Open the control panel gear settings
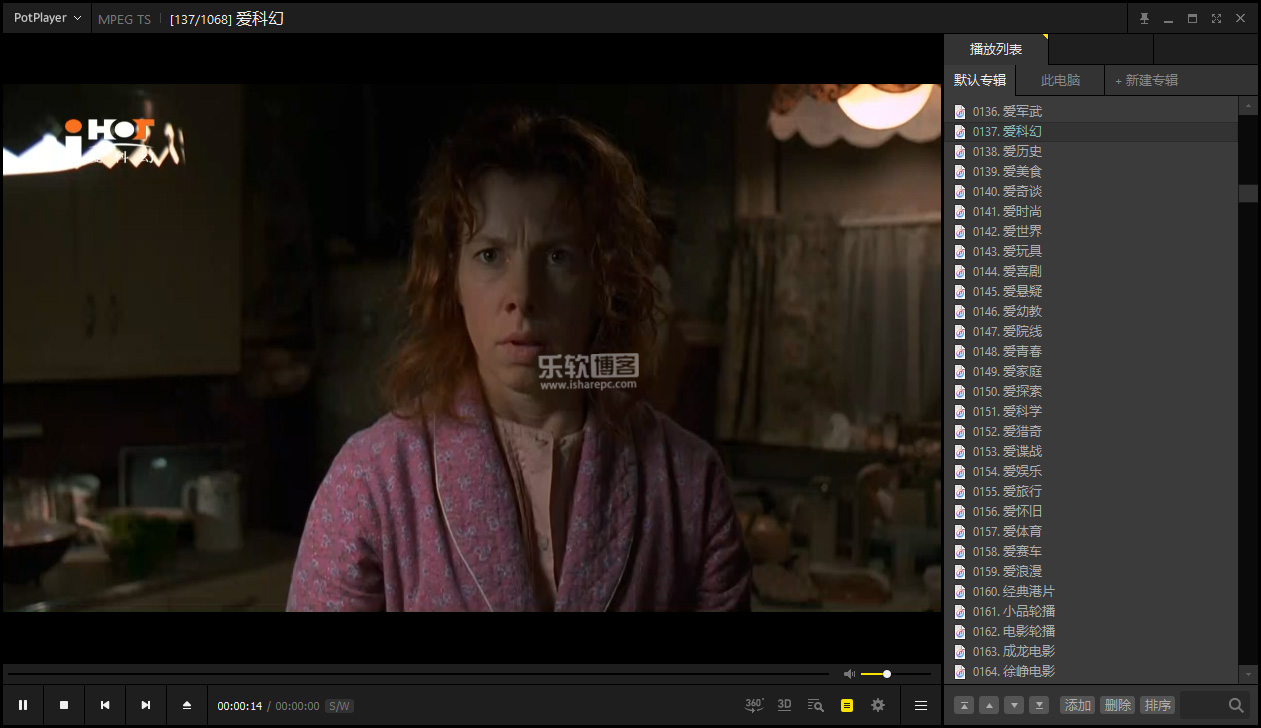The image size is (1261, 728). pyautogui.click(x=878, y=705)
